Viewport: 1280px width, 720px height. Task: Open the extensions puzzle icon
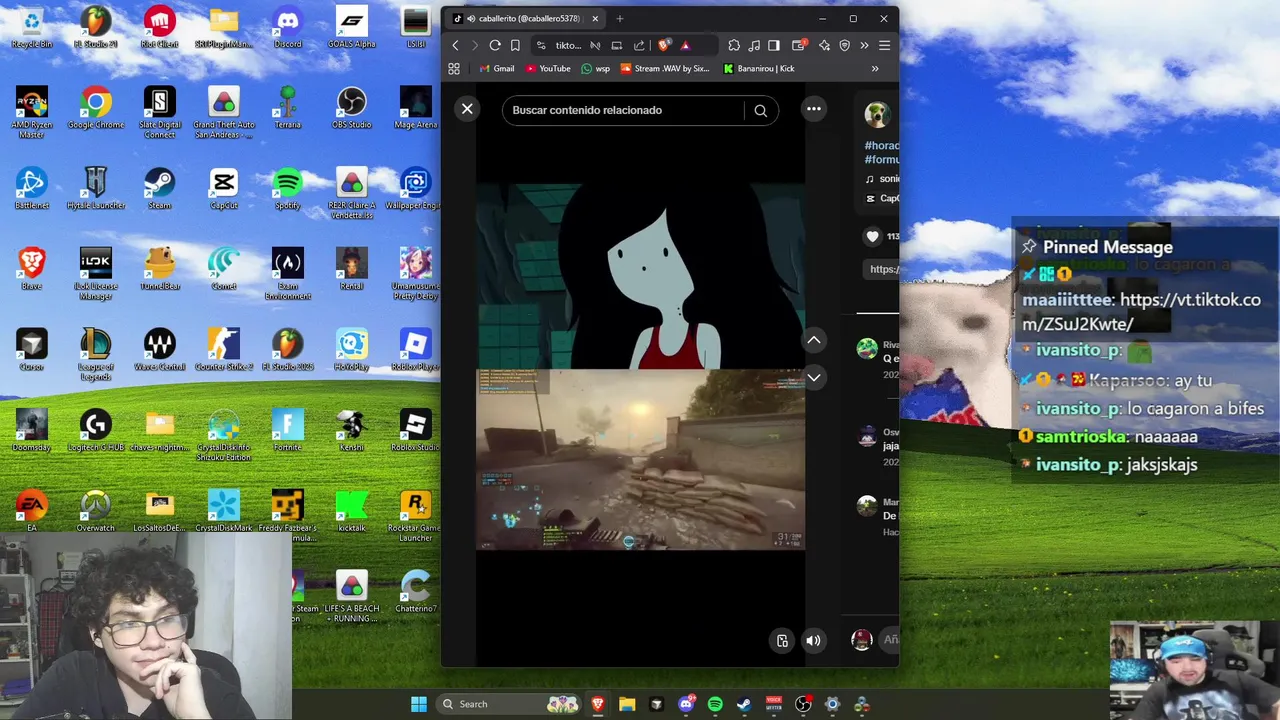[734, 45]
